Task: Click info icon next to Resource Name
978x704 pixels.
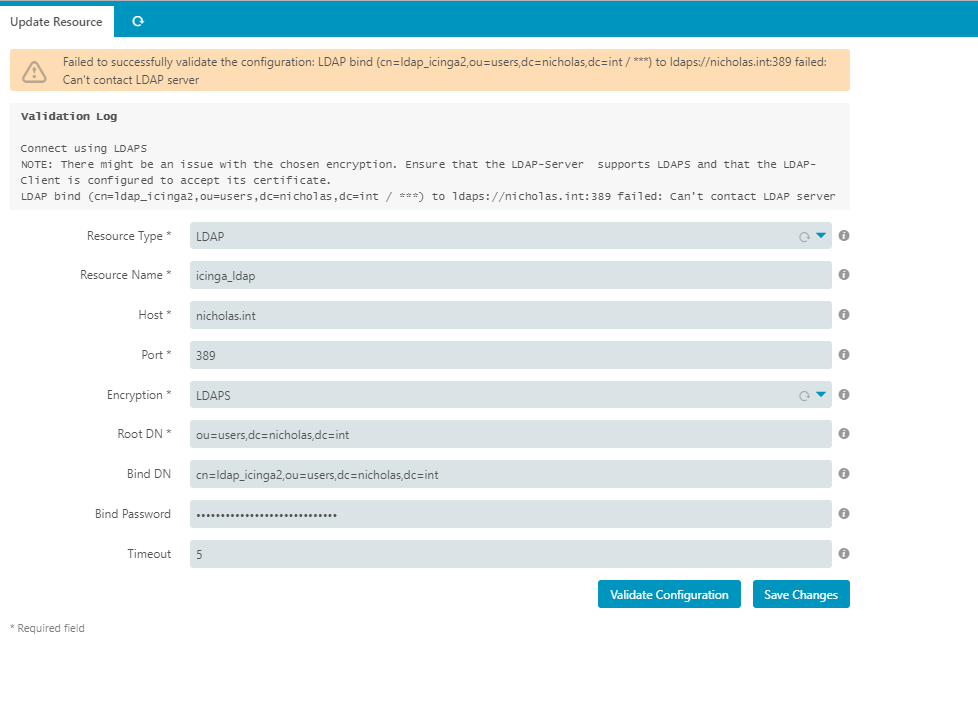Action: [x=844, y=275]
